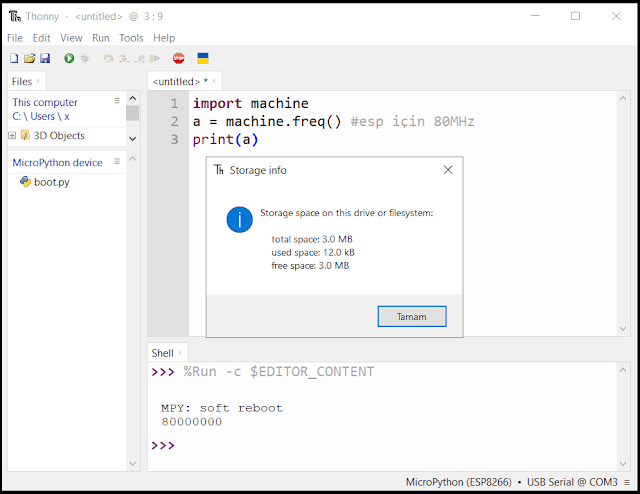Click the Shell prompt input line

(384, 445)
